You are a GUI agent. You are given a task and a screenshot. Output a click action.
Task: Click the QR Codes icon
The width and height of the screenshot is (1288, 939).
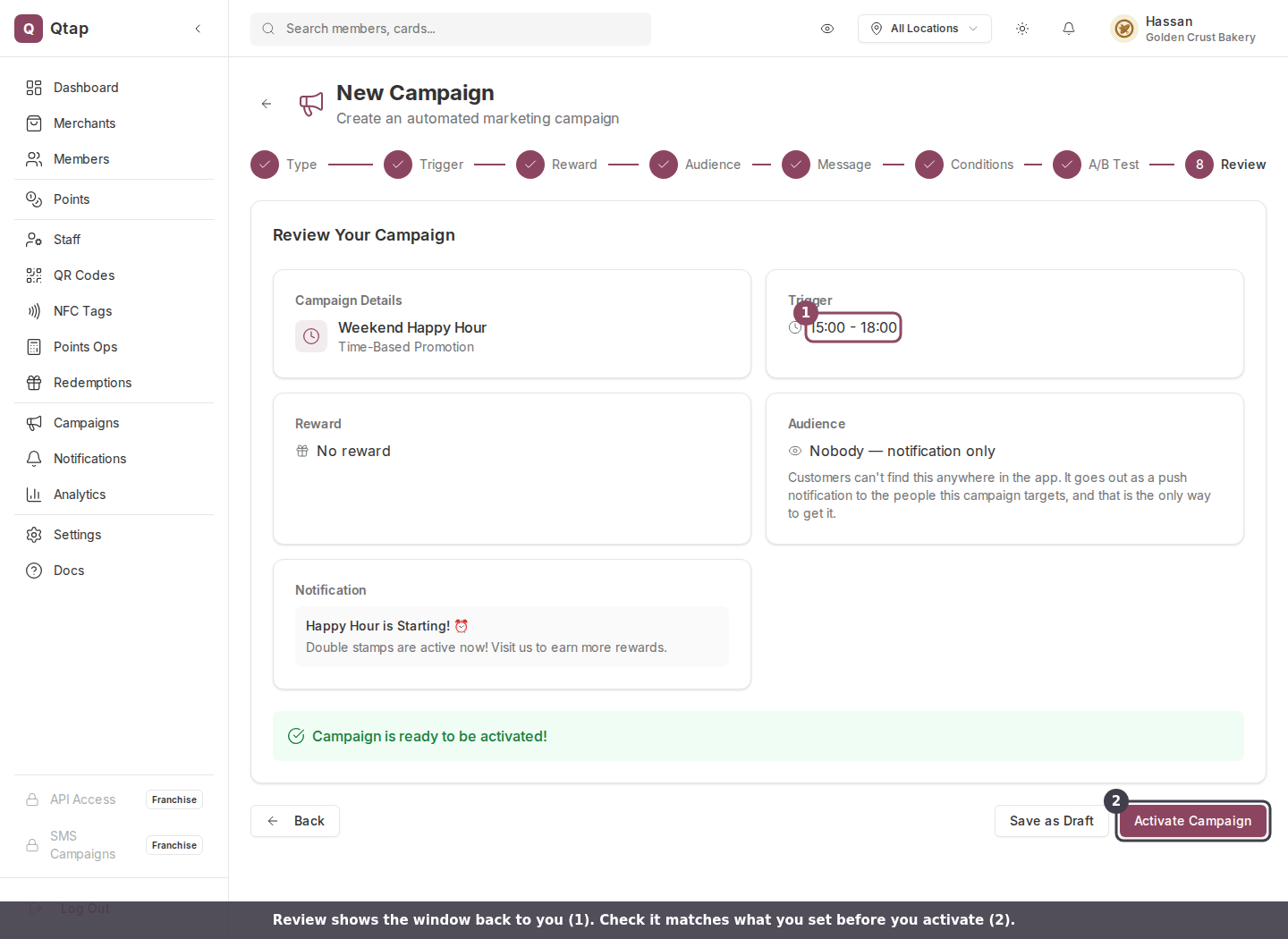tap(34, 275)
